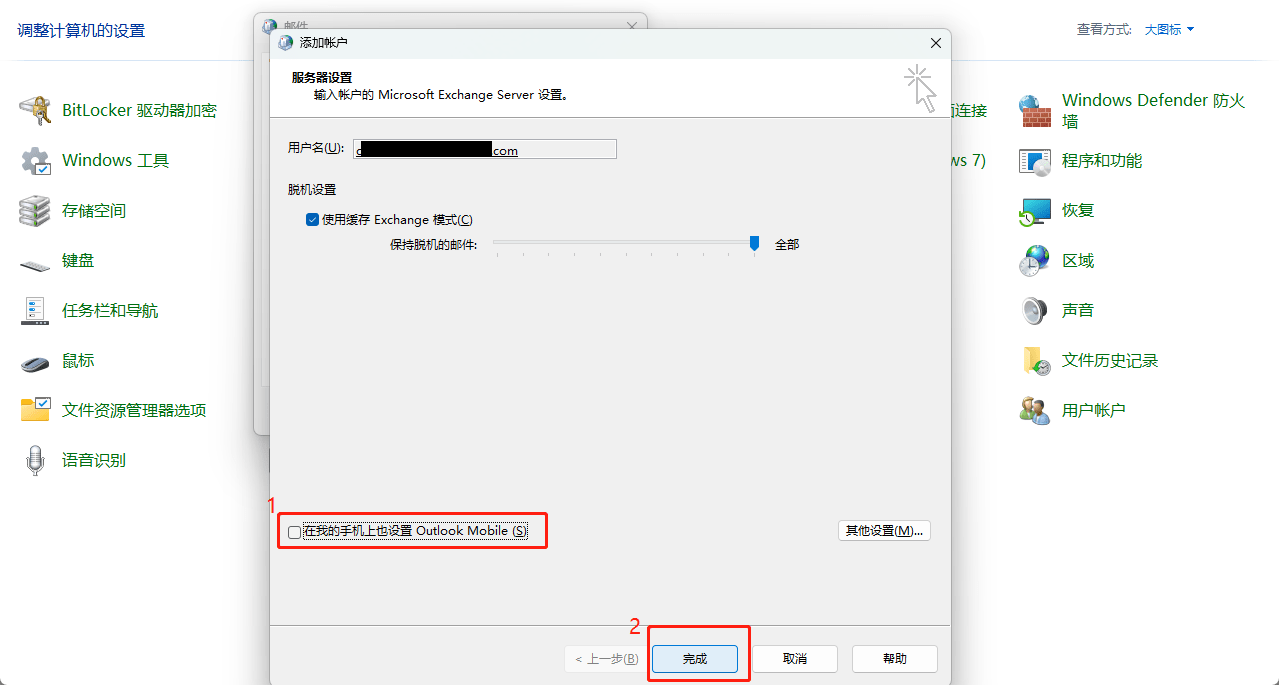This screenshot has height=685, width=1279.
Task: Click 完成 to finish account setup
Action: click(694, 659)
